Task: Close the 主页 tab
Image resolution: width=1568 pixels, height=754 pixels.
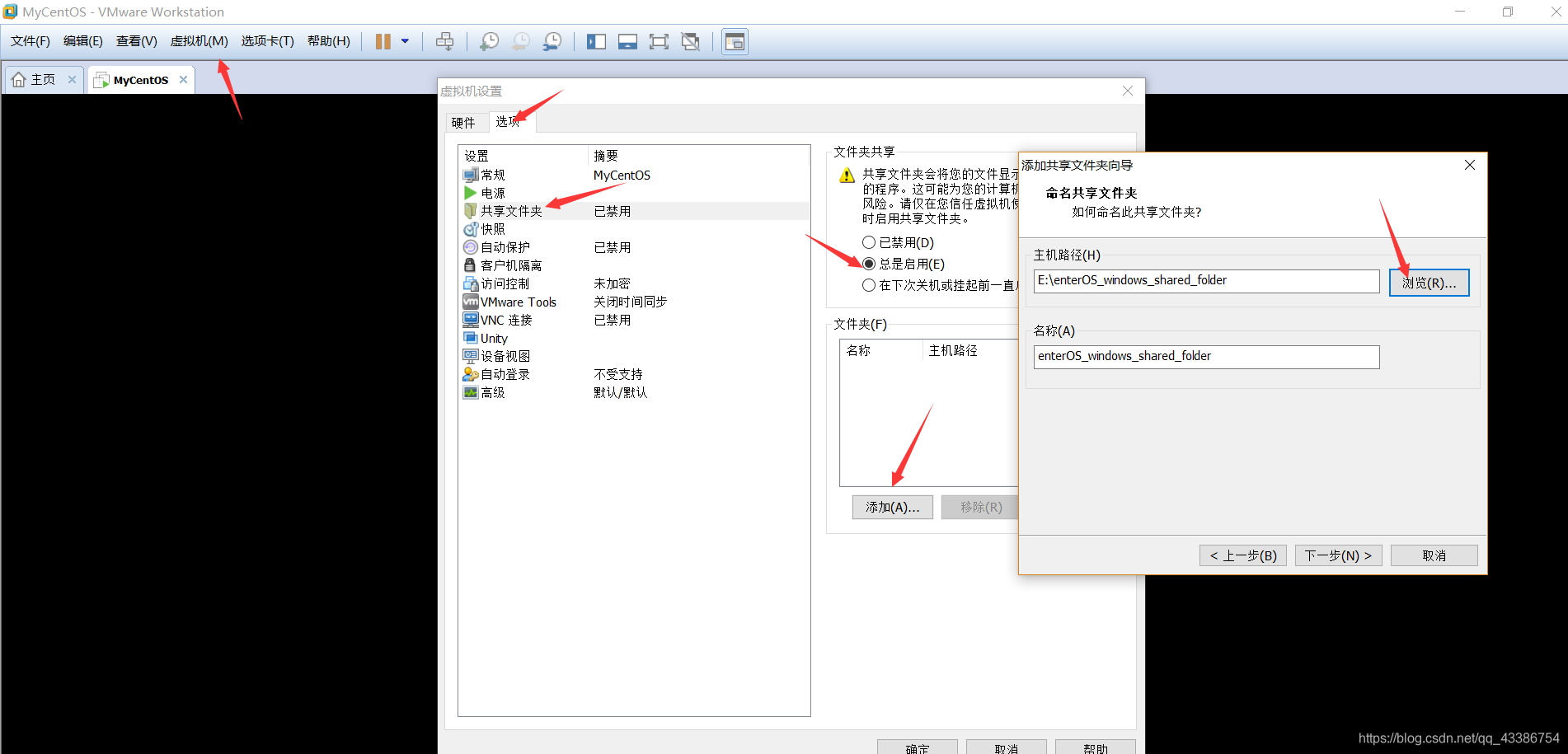Action: 72,79
